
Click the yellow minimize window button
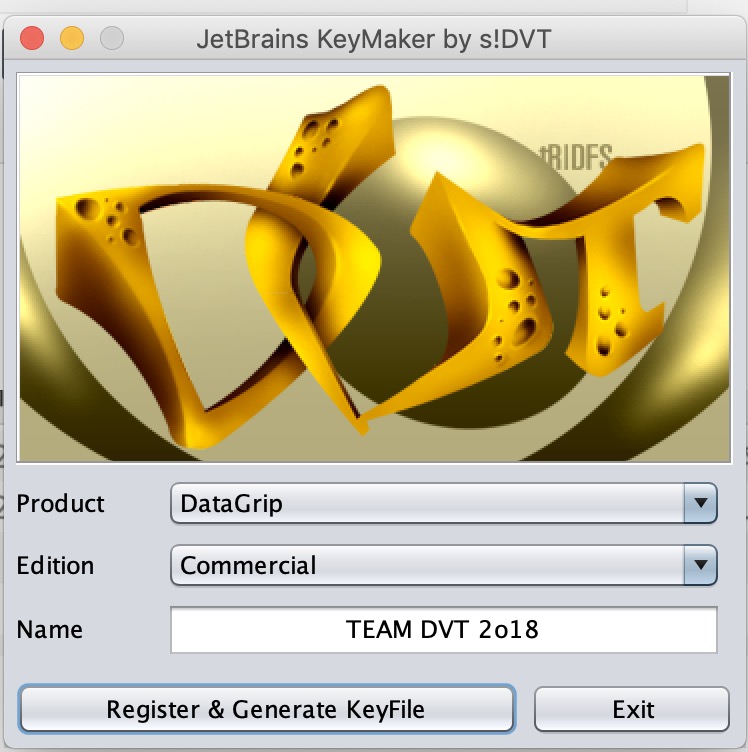pyautogui.click(x=72, y=39)
